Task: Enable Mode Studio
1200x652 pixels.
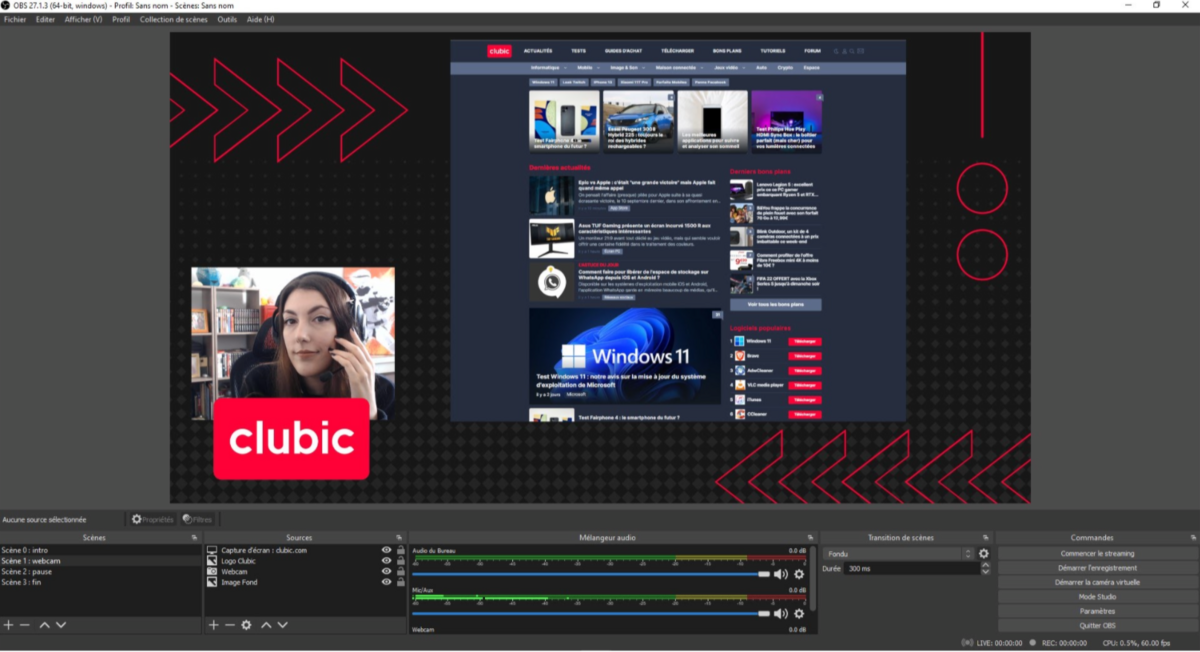Action: pos(1097,596)
